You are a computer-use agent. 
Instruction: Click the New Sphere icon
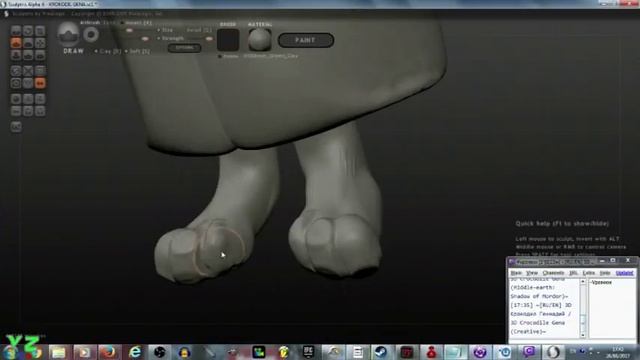pos(16,99)
